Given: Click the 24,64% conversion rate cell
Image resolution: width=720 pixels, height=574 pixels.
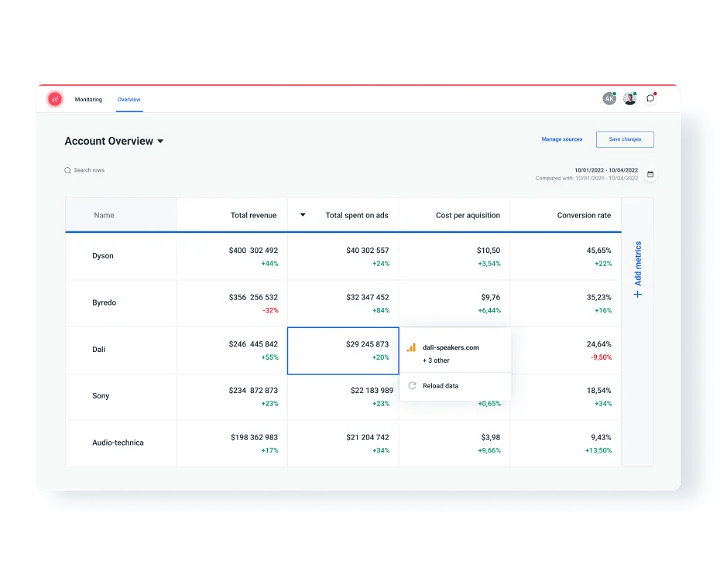Looking at the screenshot, I should pyautogui.click(x=566, y=350).
